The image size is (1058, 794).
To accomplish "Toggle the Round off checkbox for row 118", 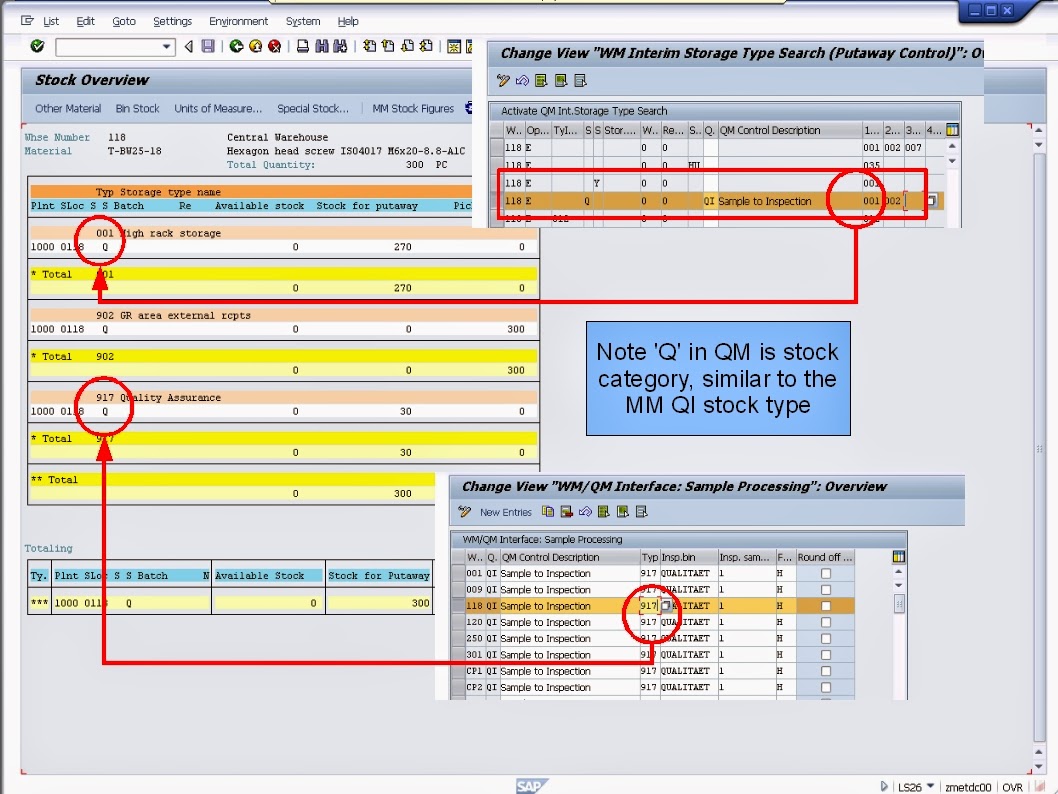I will (827, 605).
